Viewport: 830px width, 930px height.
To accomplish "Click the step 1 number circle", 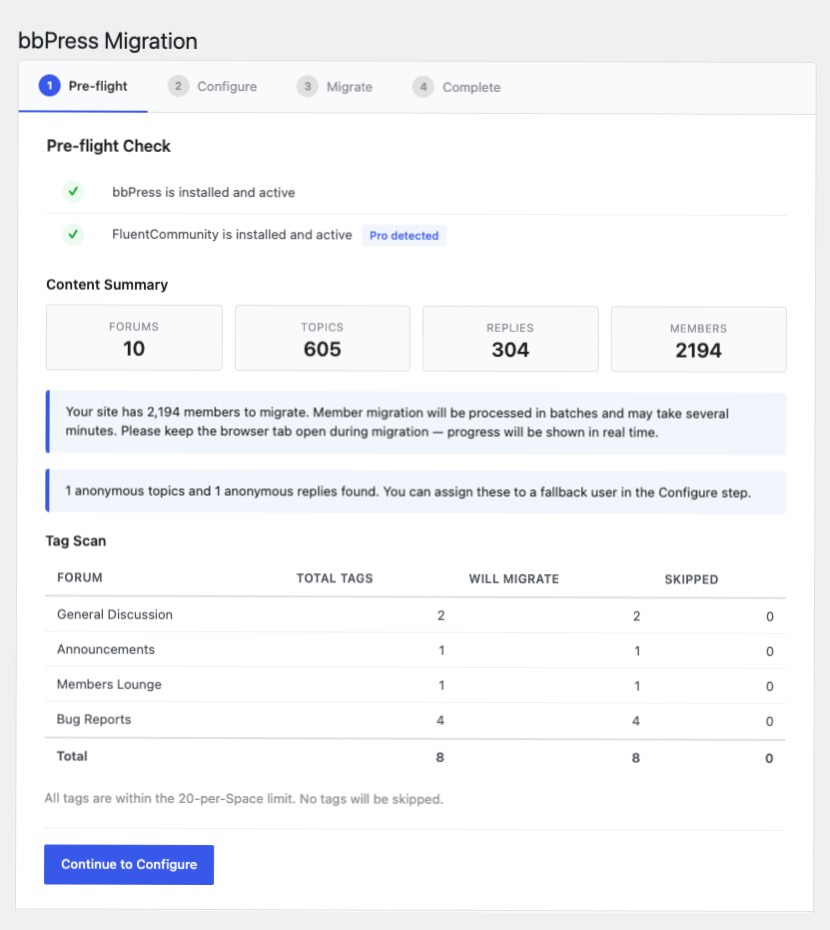I will click(50, 86).
